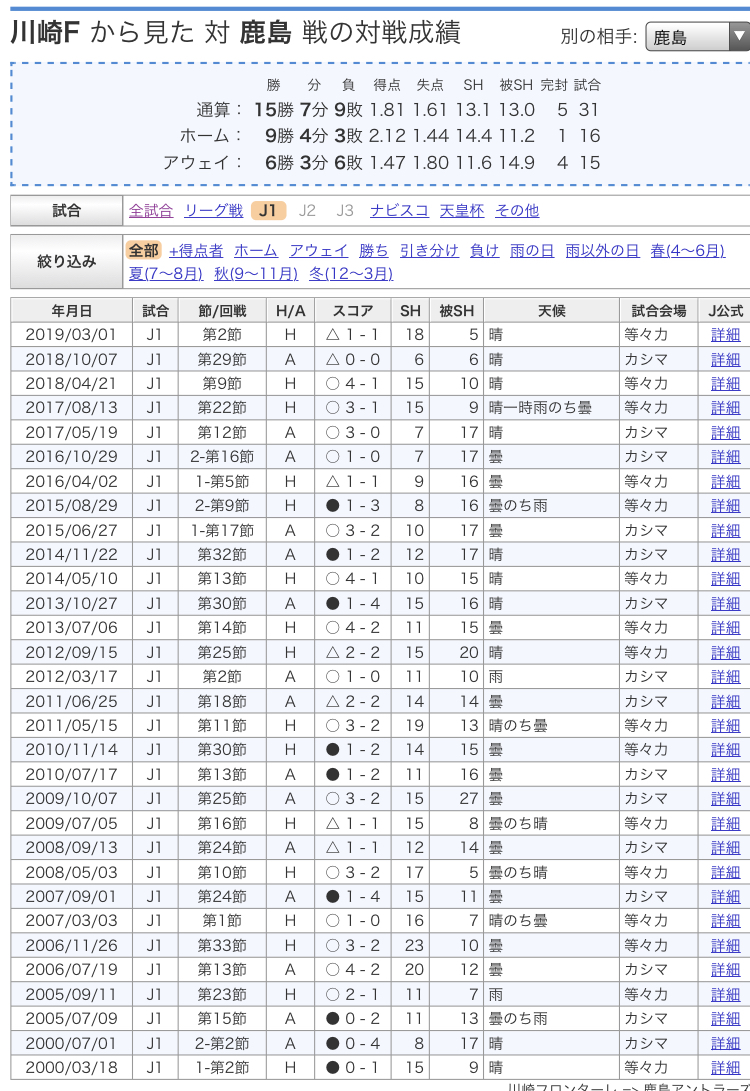Filter results to 引き分け only
This screenshot has width=750, height=1091.
click(429, 250)
